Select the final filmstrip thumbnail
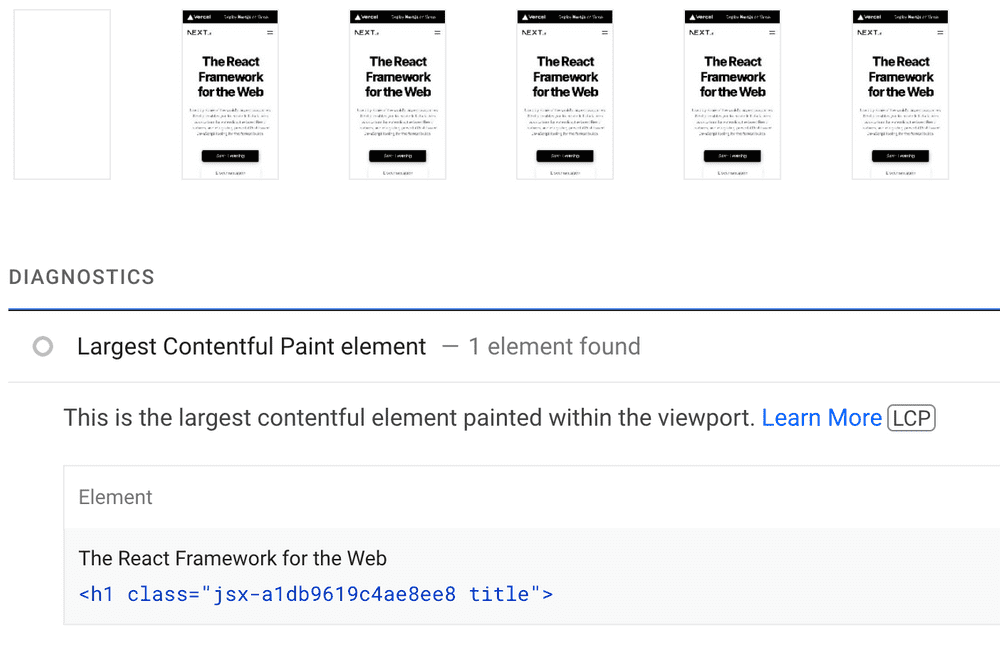Screen dimensions: 1000x647 point(901,95)
